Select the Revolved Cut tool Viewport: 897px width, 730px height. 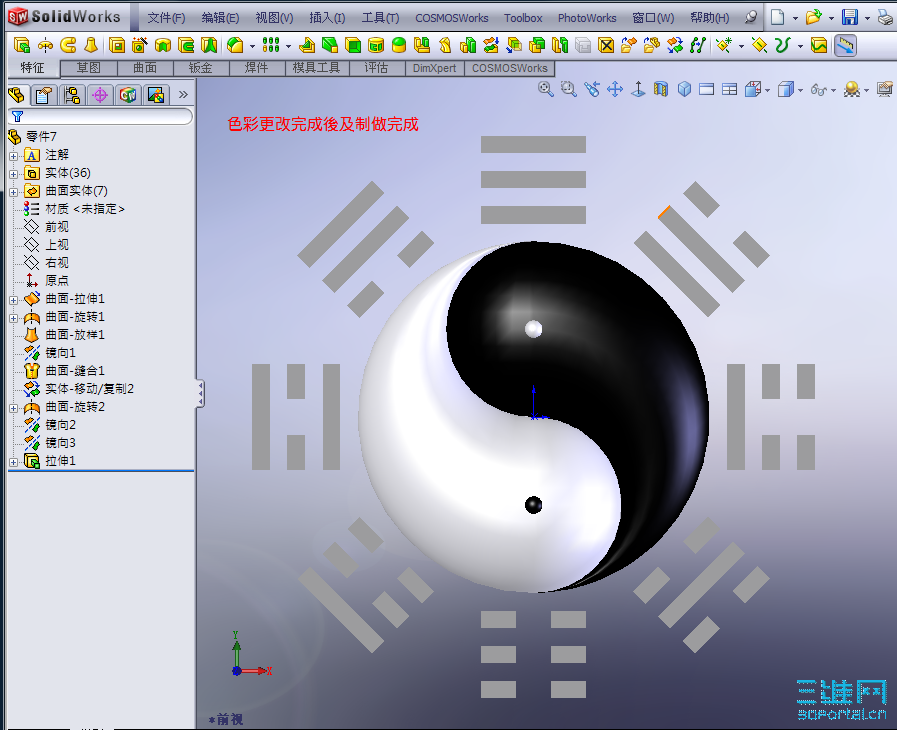[x=163, y=45]
